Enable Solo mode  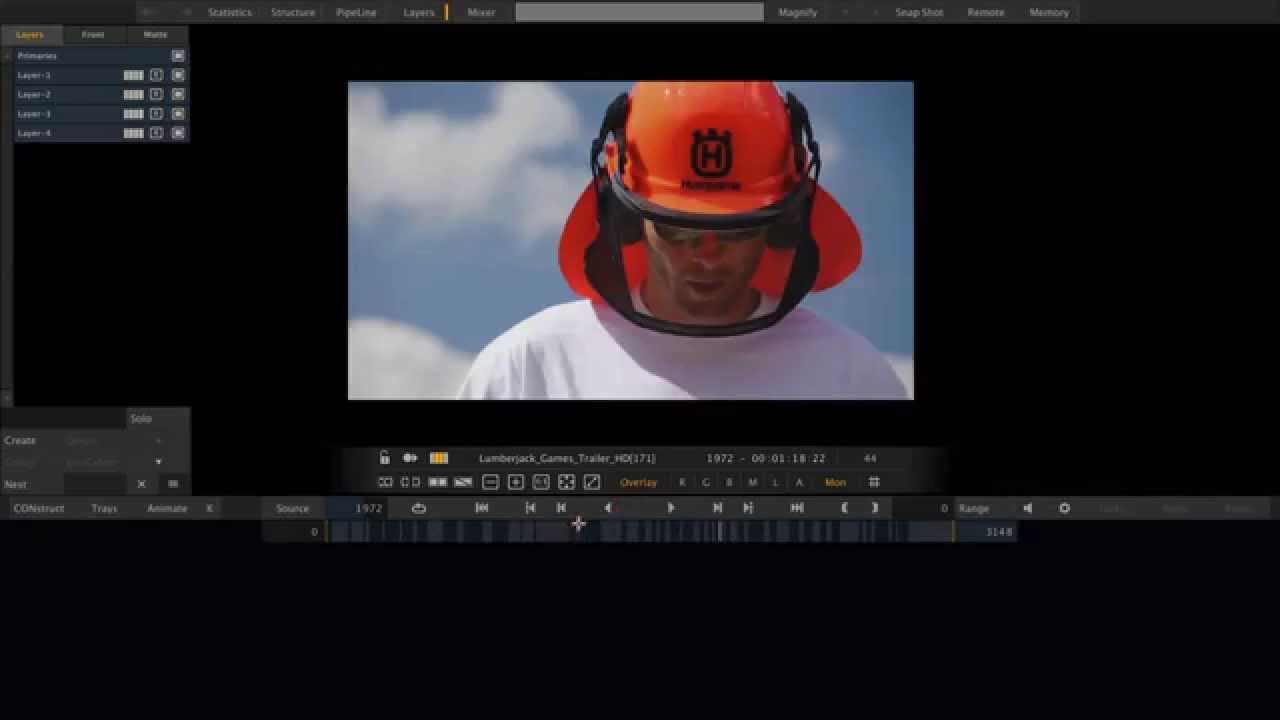tap(141, 418)
